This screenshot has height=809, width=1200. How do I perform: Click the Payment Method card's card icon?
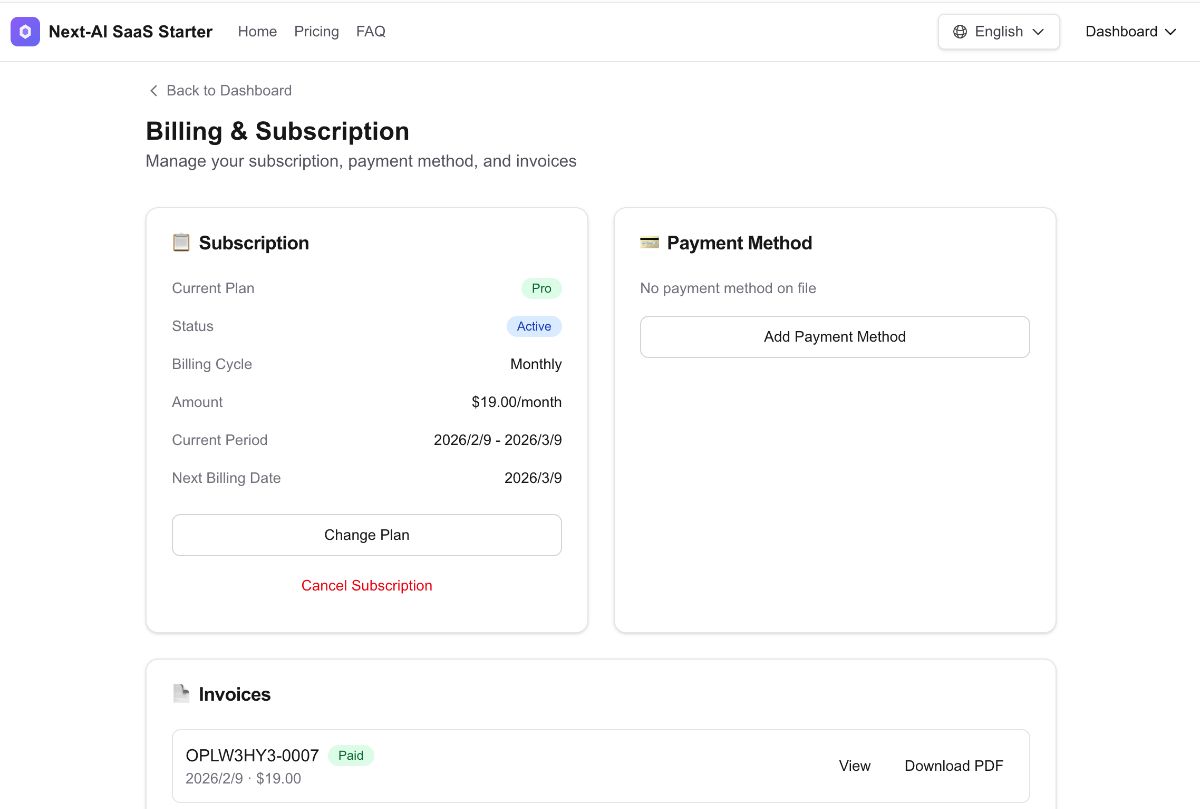(649, 241)
